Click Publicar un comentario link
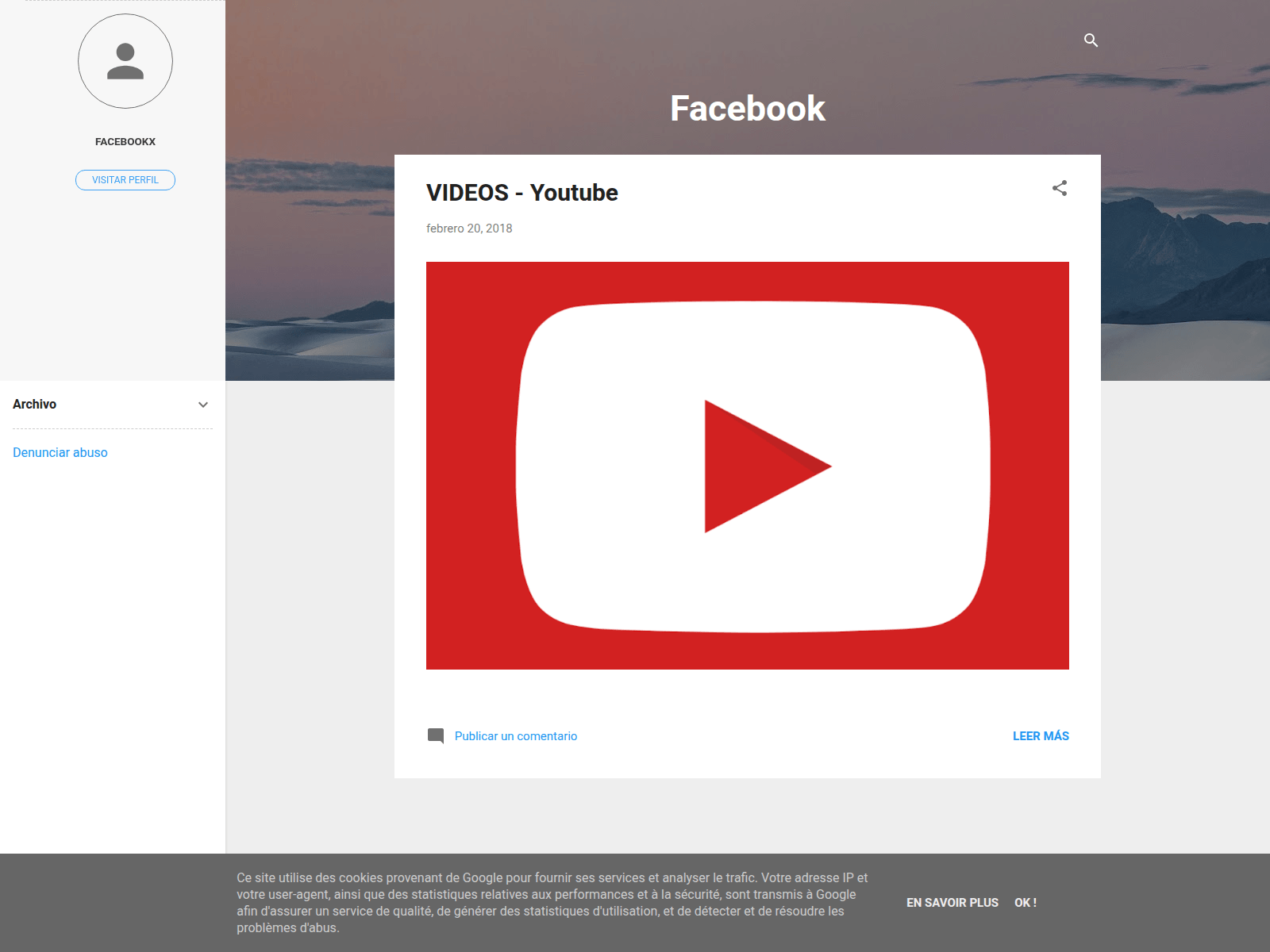The width and height of the screenshot is (1270, 952). coord(516,736)
